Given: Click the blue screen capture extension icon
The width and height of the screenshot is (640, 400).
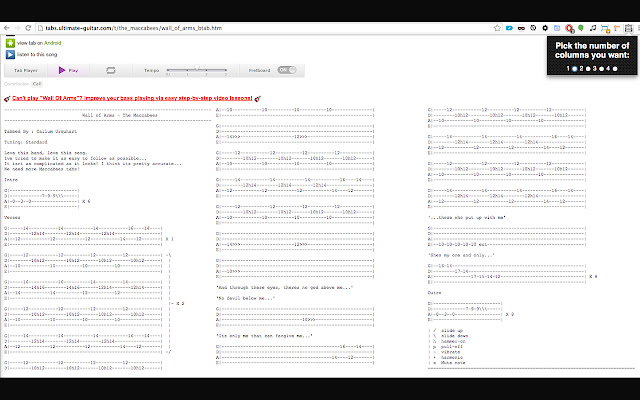Looking at the screenshot, I should coord(605,29).
